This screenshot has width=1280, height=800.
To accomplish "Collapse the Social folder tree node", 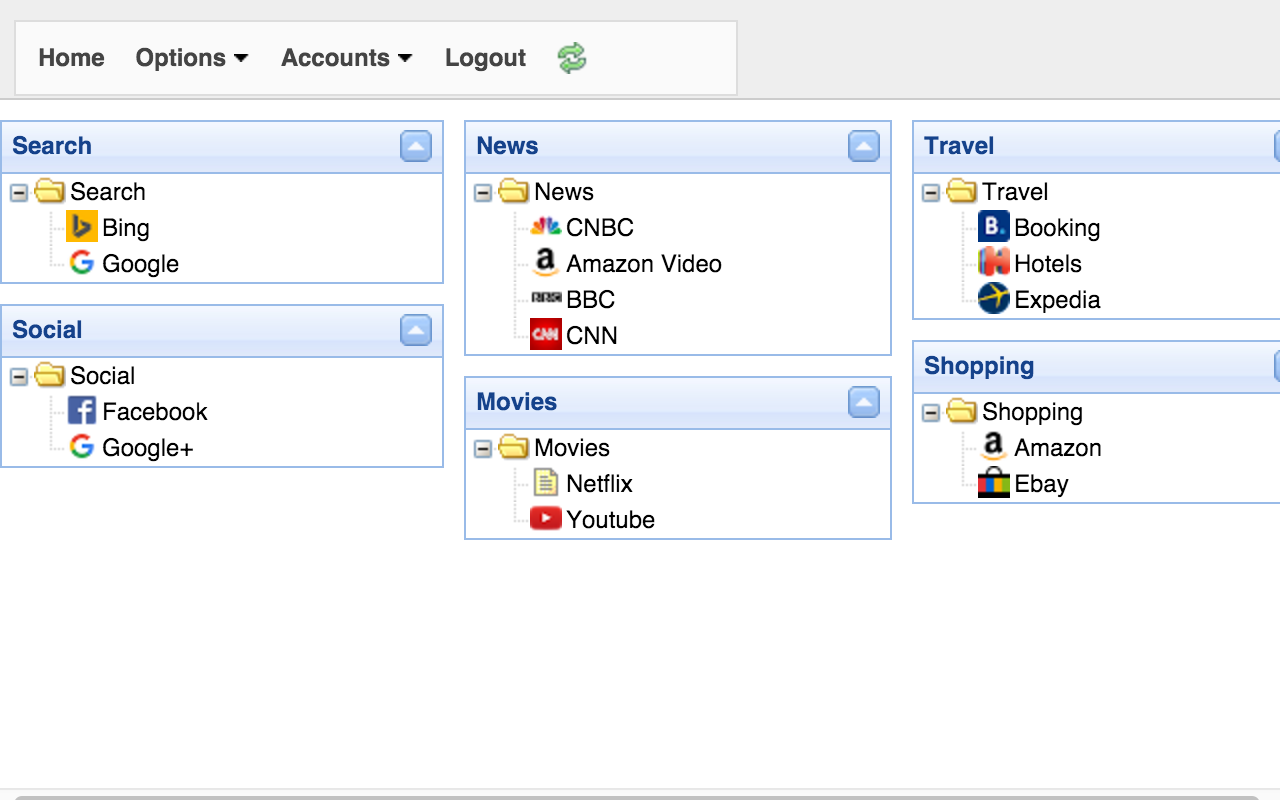I will [19, 376].
